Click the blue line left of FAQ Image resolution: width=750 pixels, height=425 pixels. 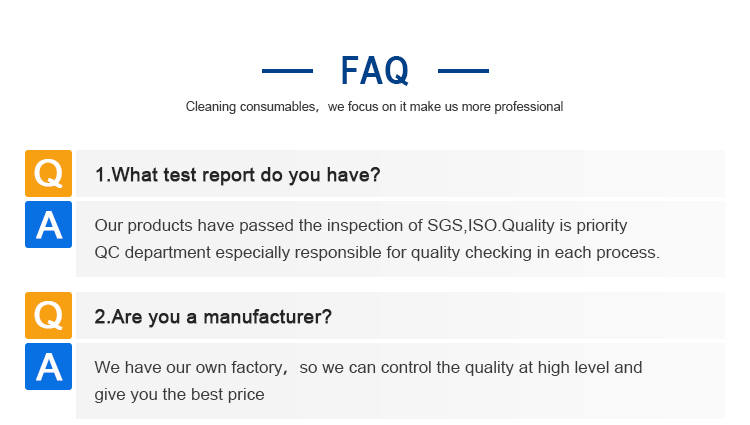tap(287, 71)
